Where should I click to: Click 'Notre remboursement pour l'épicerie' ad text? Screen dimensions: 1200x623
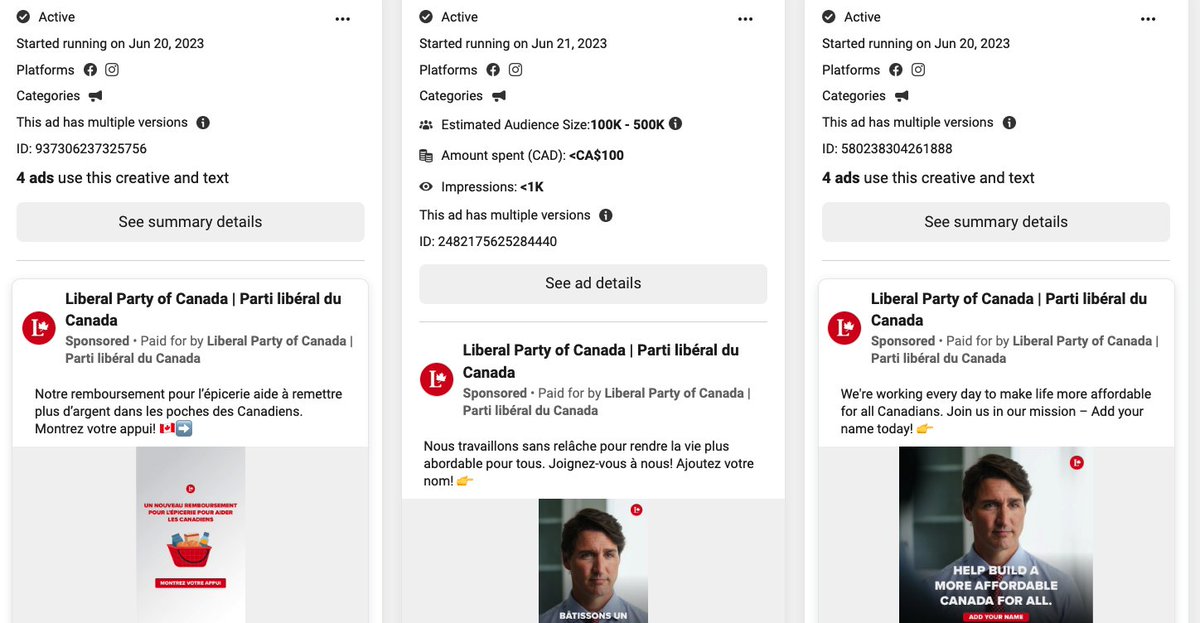coord(189,411)
